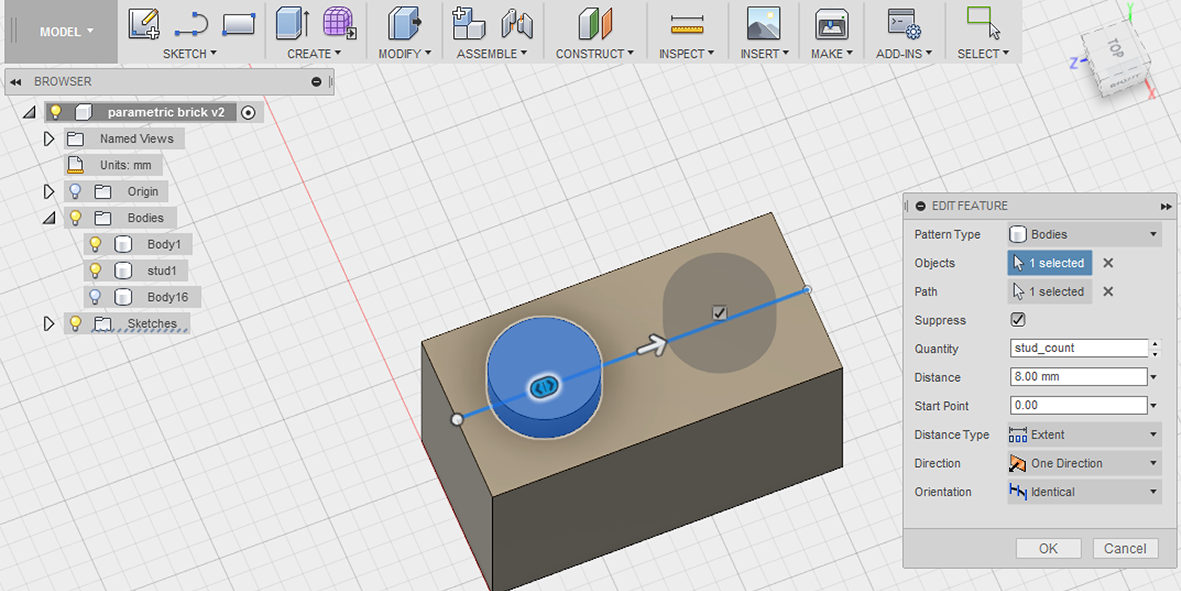Open the Distance Type Extent dropdown
1181x591 pixels.
tap(1085, 434)
